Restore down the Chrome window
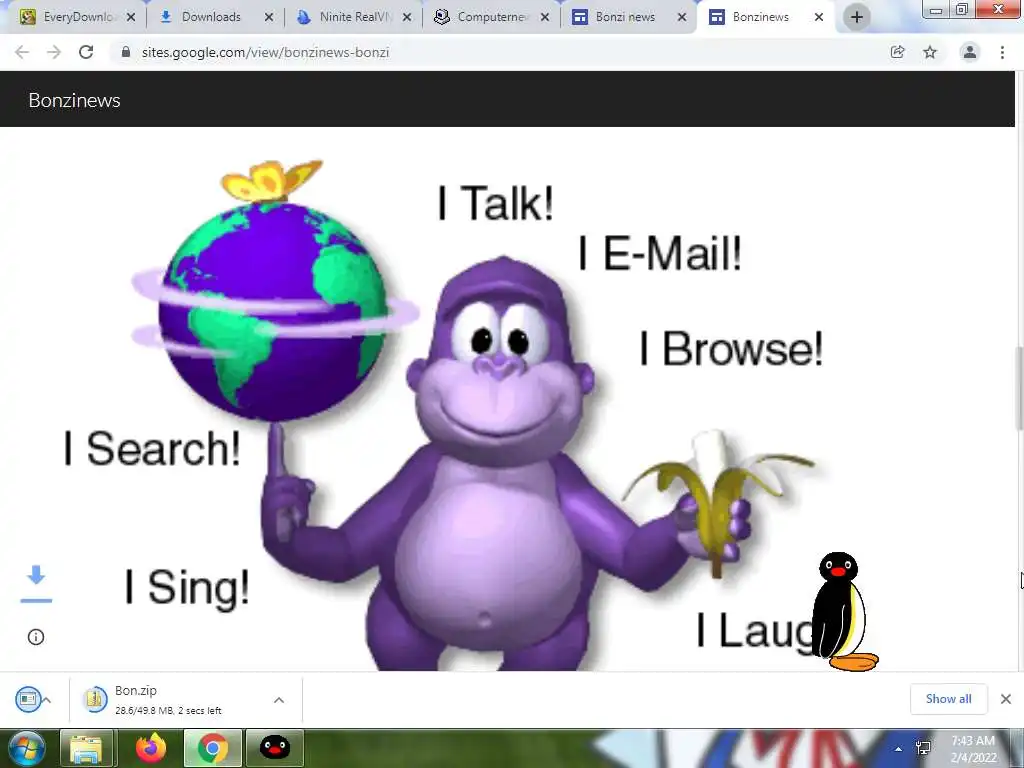This screenshot has width=1024, height=768. (x=961, y=9)
